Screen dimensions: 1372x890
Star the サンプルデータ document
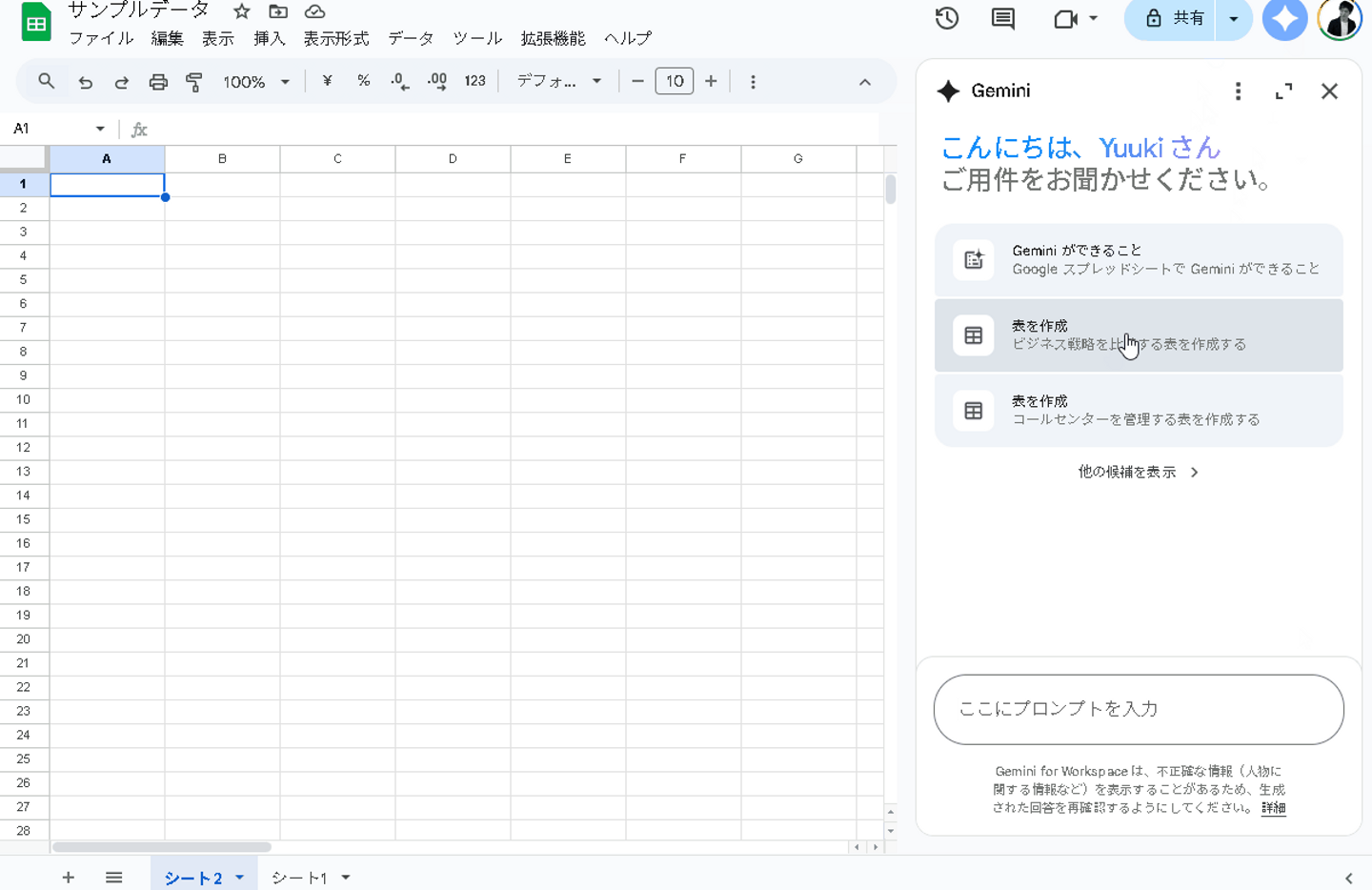pyautogui.click(x=242, y=11)
